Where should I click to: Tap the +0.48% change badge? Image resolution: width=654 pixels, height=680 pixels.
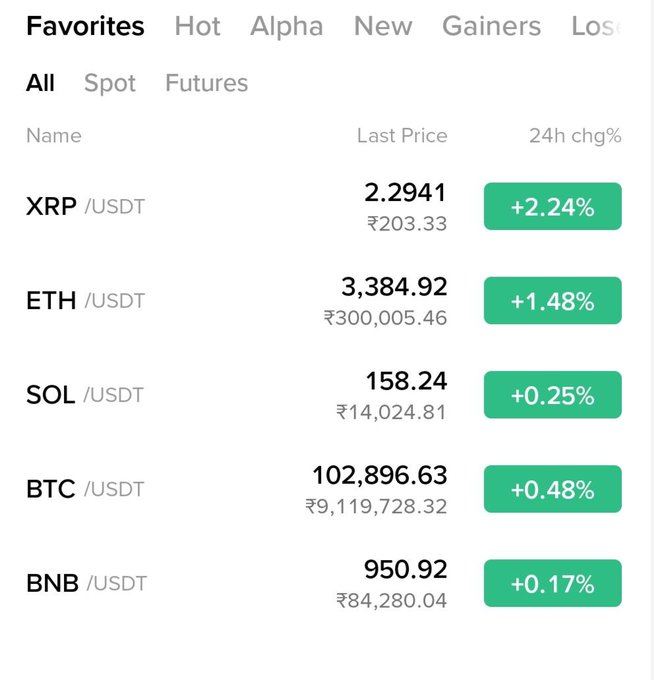pos(552,489)
